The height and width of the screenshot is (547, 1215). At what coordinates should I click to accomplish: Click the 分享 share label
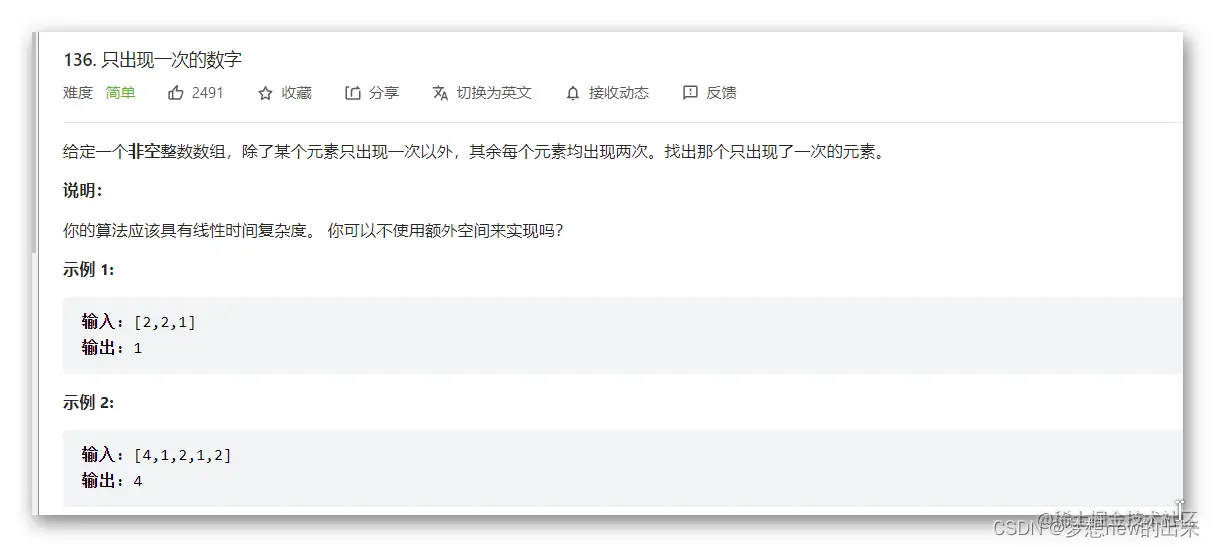click(x=384, y=93)
